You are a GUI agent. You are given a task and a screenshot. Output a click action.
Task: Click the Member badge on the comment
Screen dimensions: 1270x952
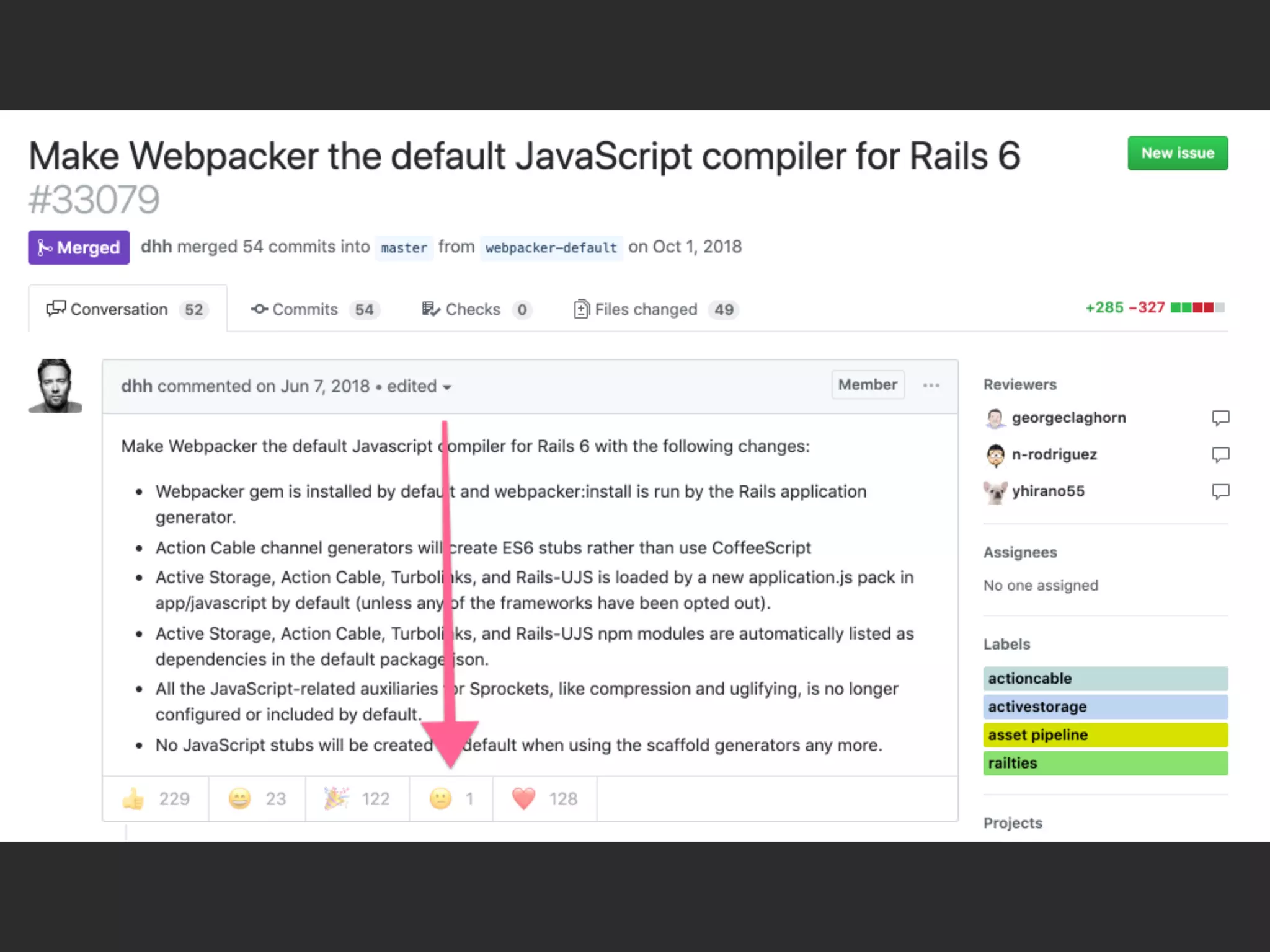868,385
